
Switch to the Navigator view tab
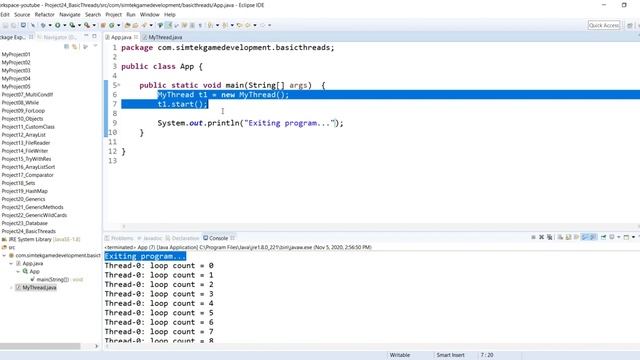pyautogui.click(x=57, y=37)
